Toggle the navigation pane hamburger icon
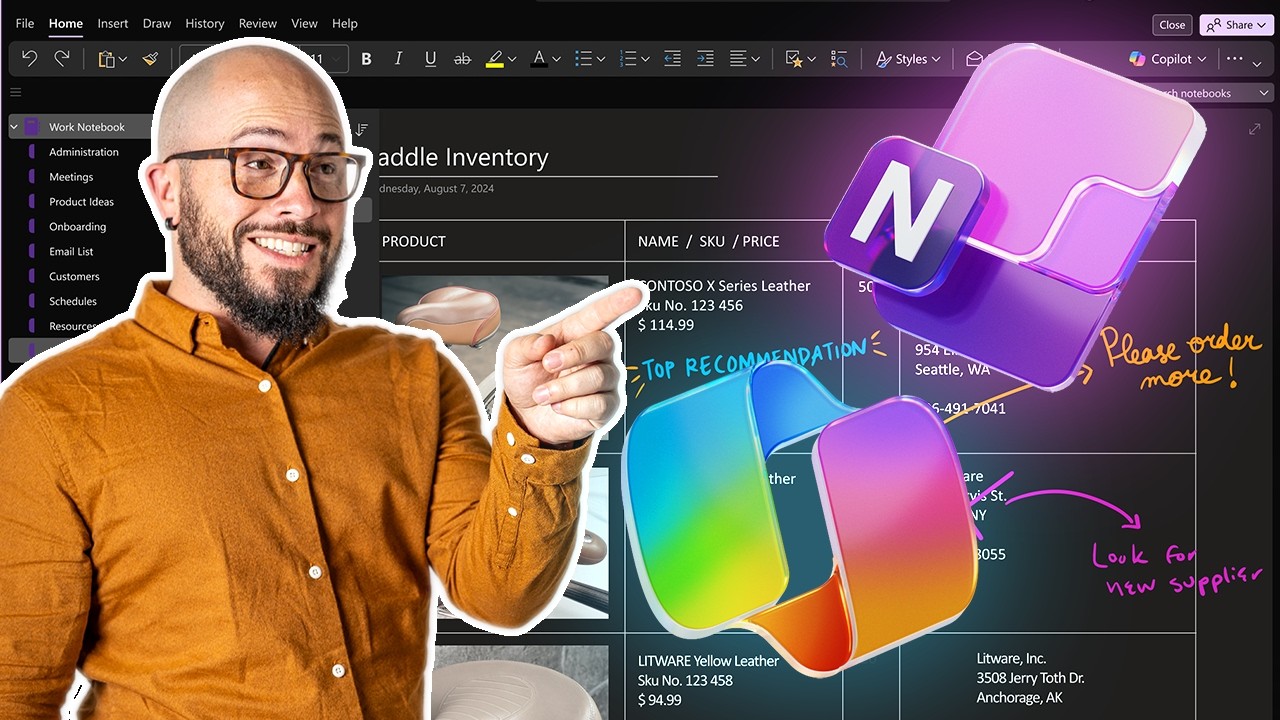Screen dimensions: 1280x720 tap(15, 93)
